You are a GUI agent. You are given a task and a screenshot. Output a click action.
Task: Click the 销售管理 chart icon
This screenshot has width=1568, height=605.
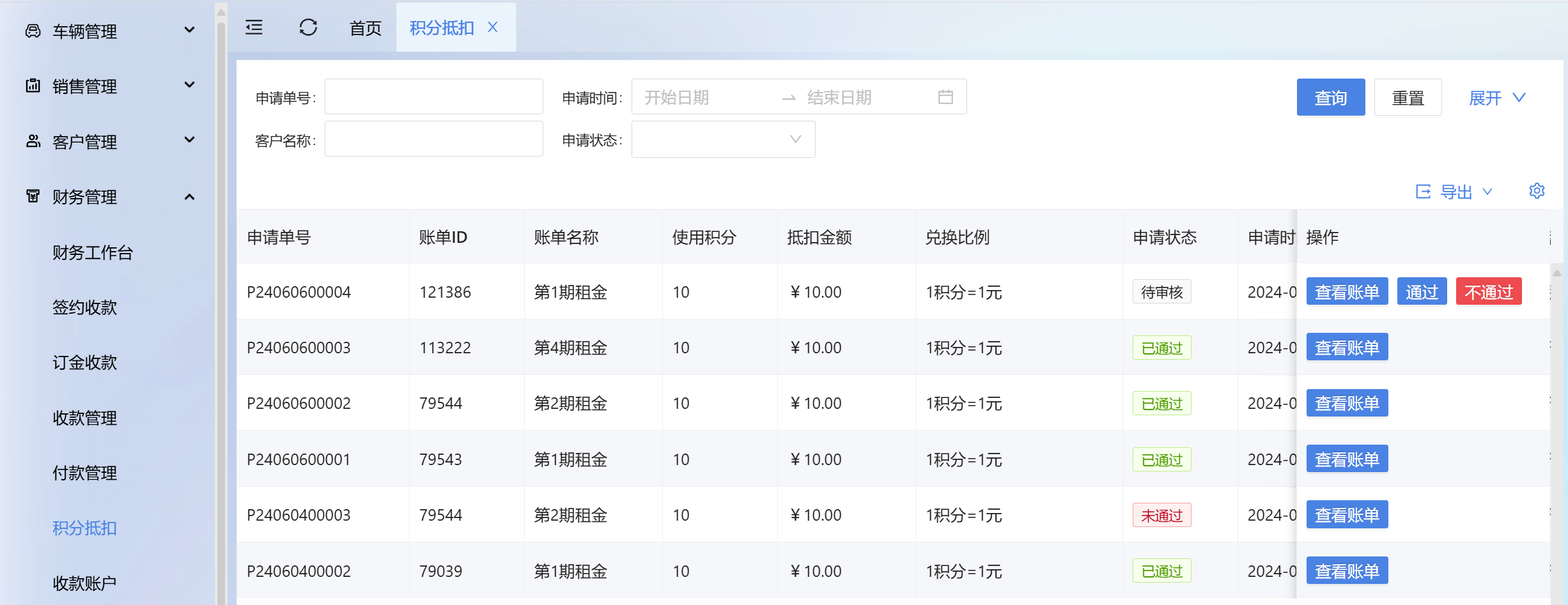pyautogui.click(x=33, y=86)
